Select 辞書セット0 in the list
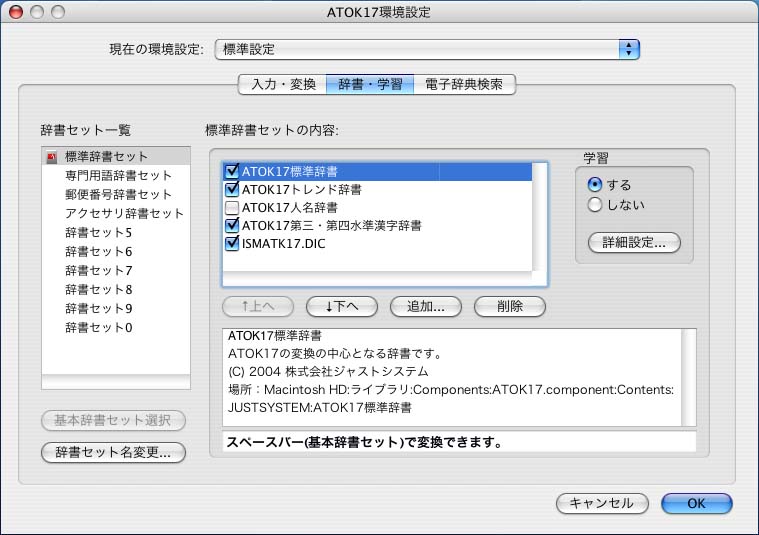Image resolution: width=759 pixels, height=535 pixels. point(116,328)
